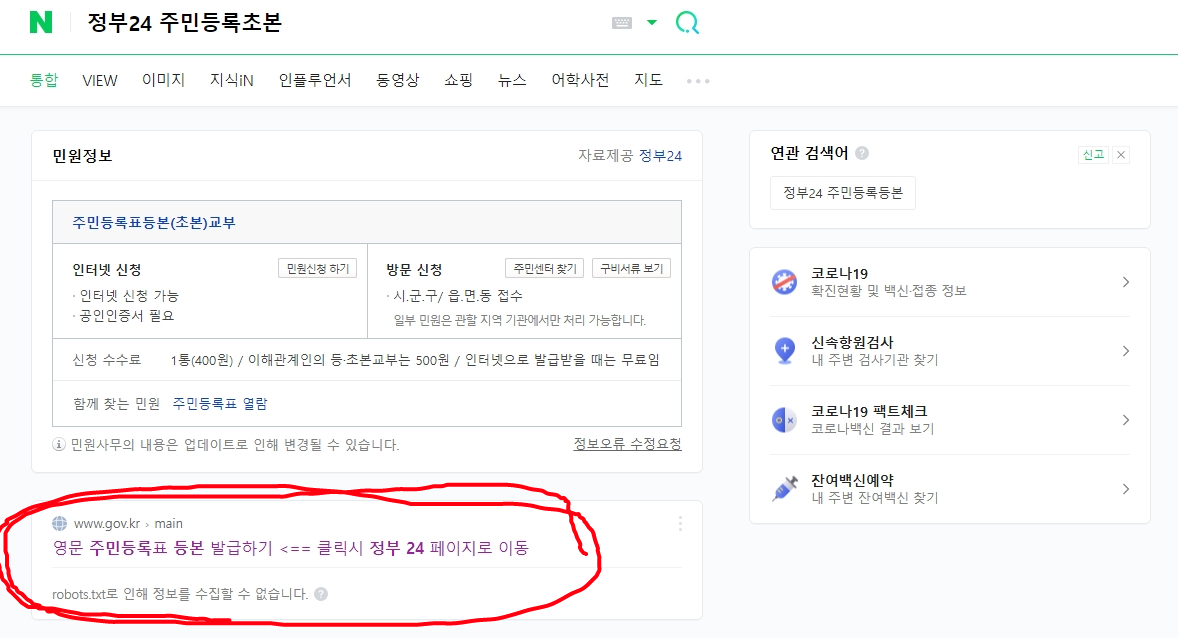Click the green search magnifier button

(x=687, y=23)
